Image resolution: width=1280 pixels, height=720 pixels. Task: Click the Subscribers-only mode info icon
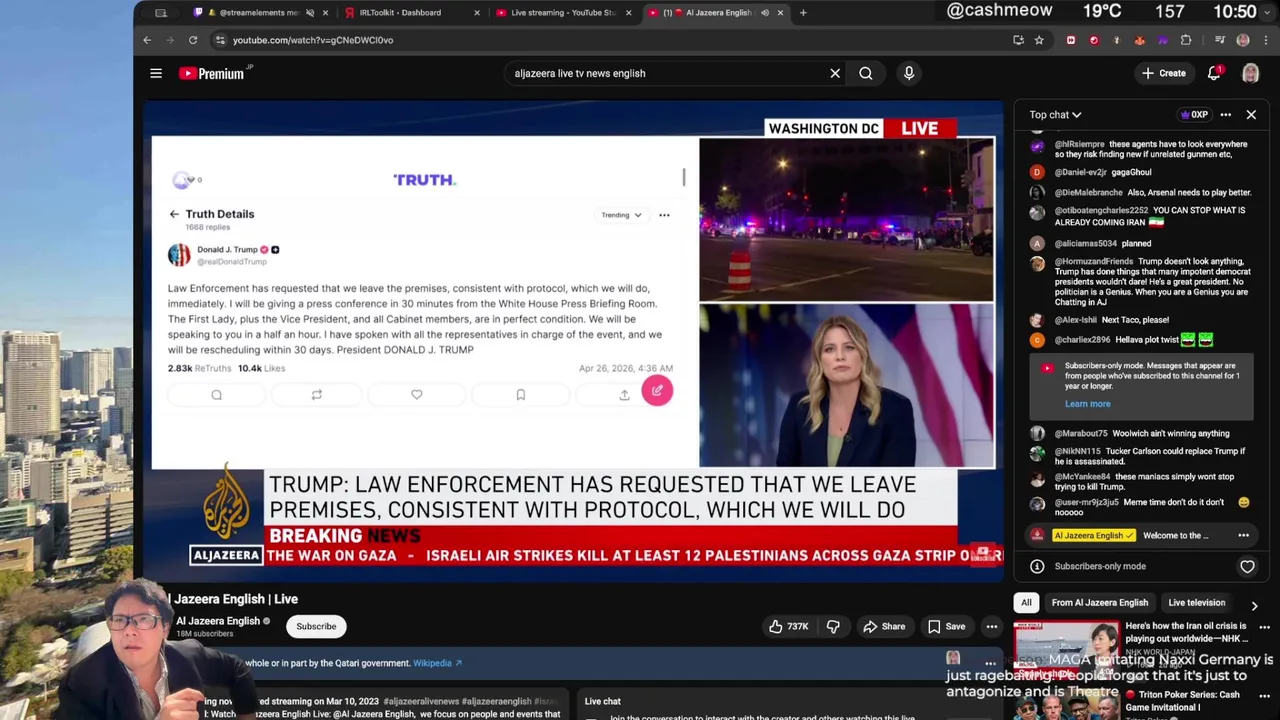pos(1037,566)
